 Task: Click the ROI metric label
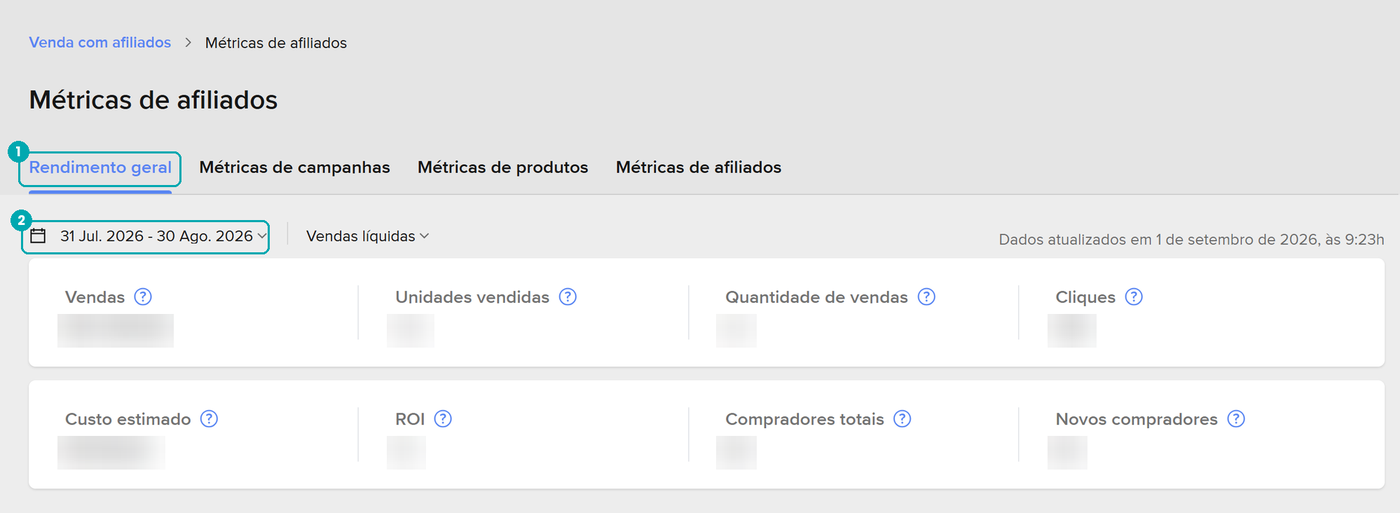point(410,419)
